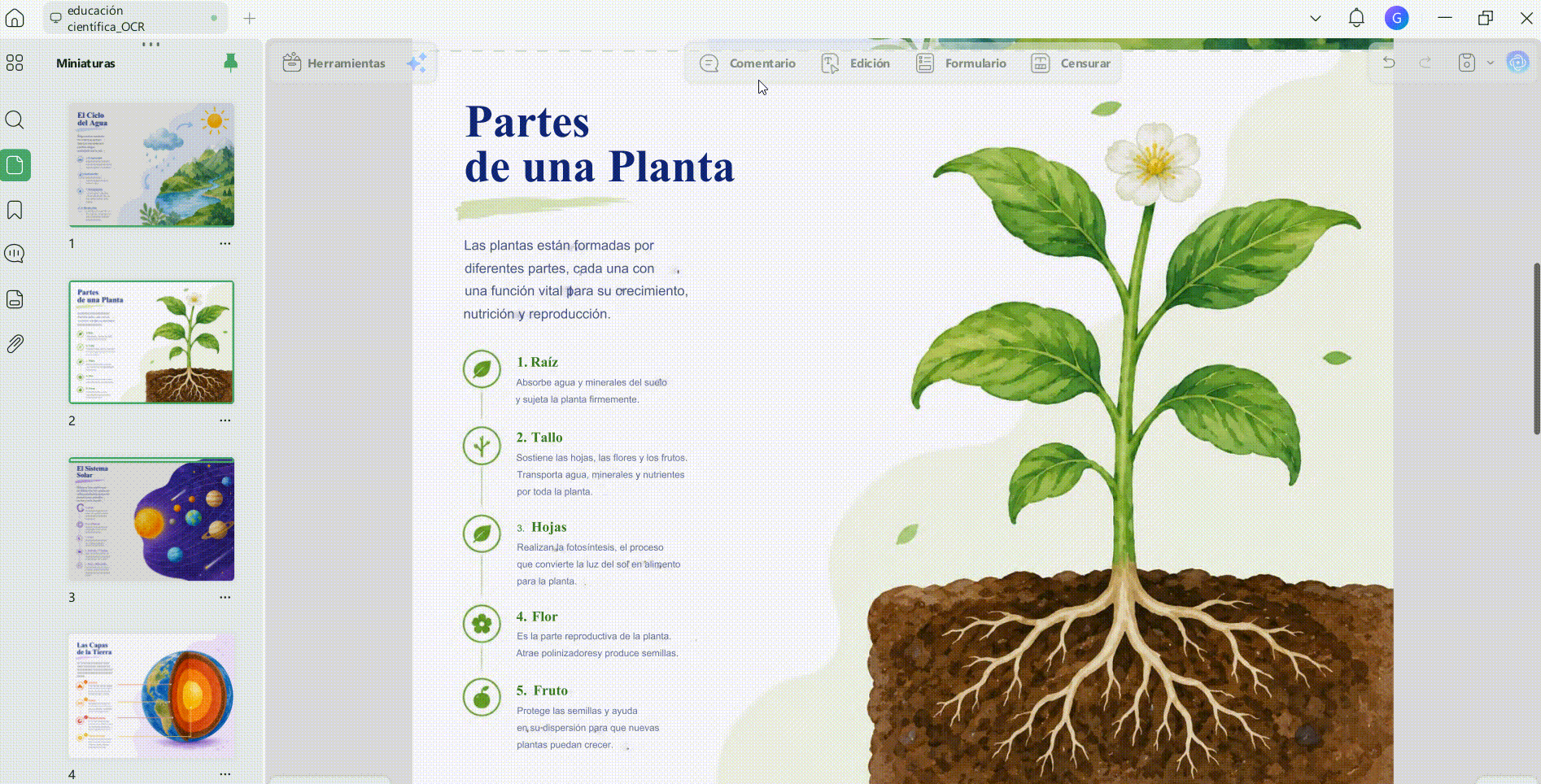Click the text 5. Fruto
The width and height of the screenshot is (1541, 784).
[x=542, y=690]
